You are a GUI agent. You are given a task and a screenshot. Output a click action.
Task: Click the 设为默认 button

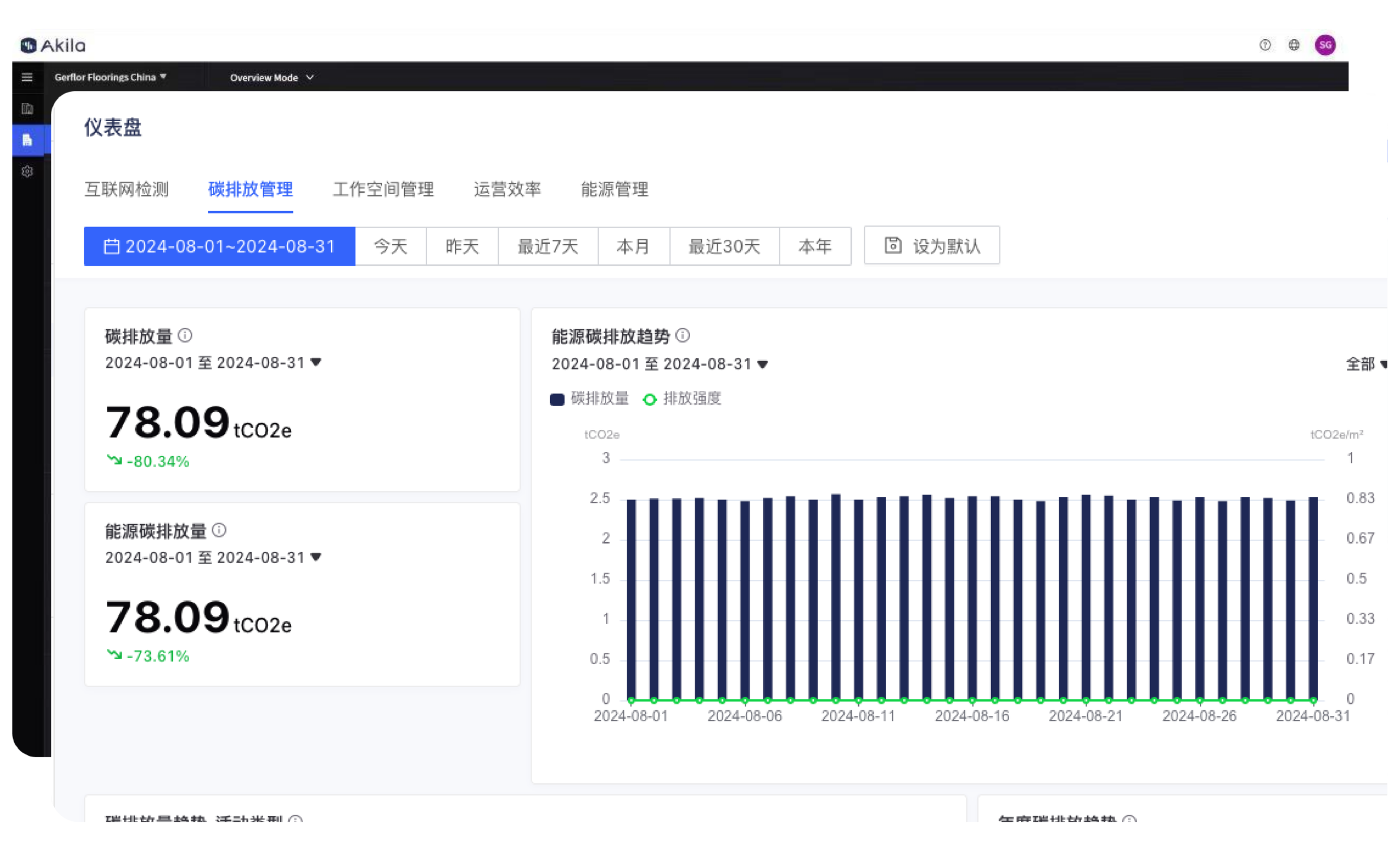932,246
